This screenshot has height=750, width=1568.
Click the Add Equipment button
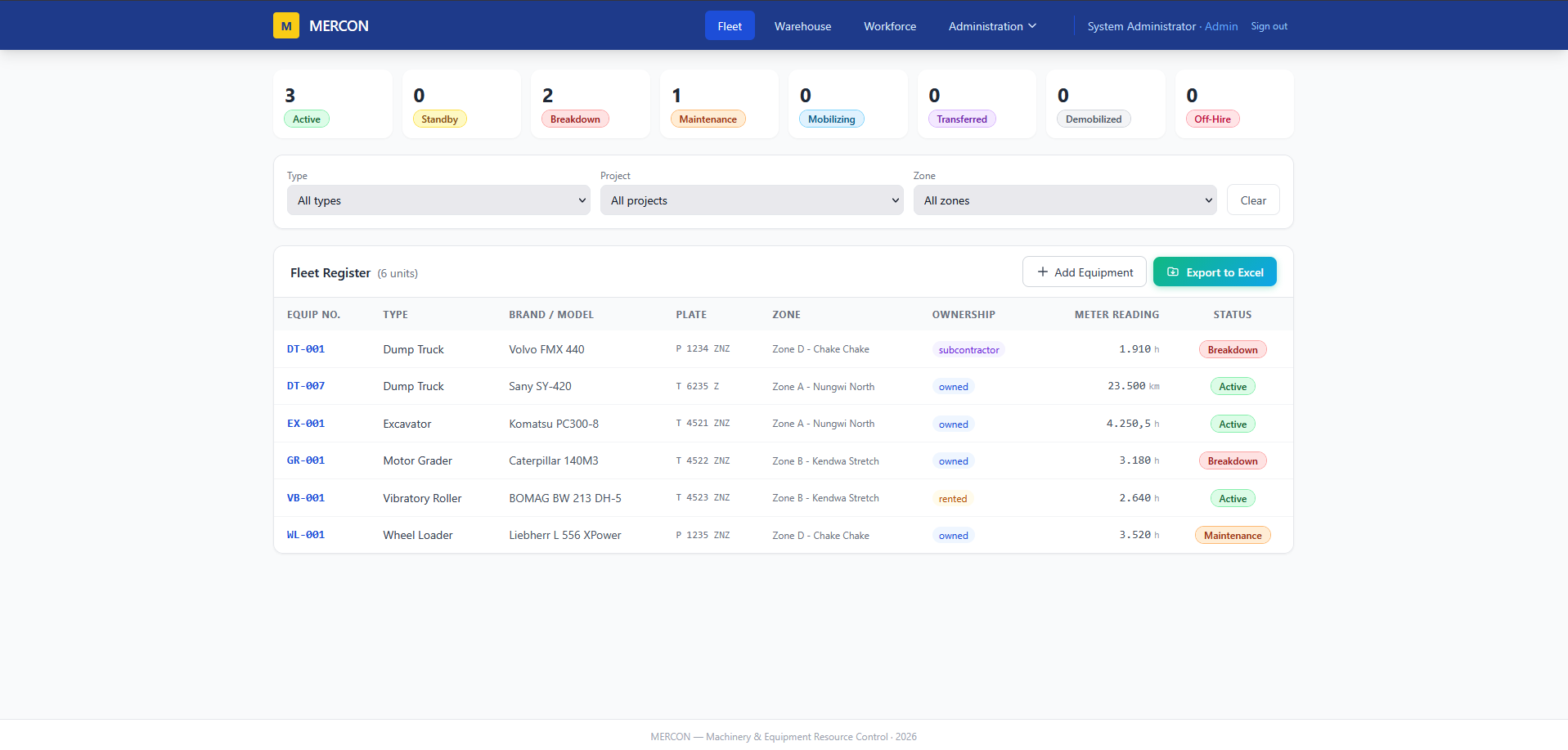(1084, 272)
